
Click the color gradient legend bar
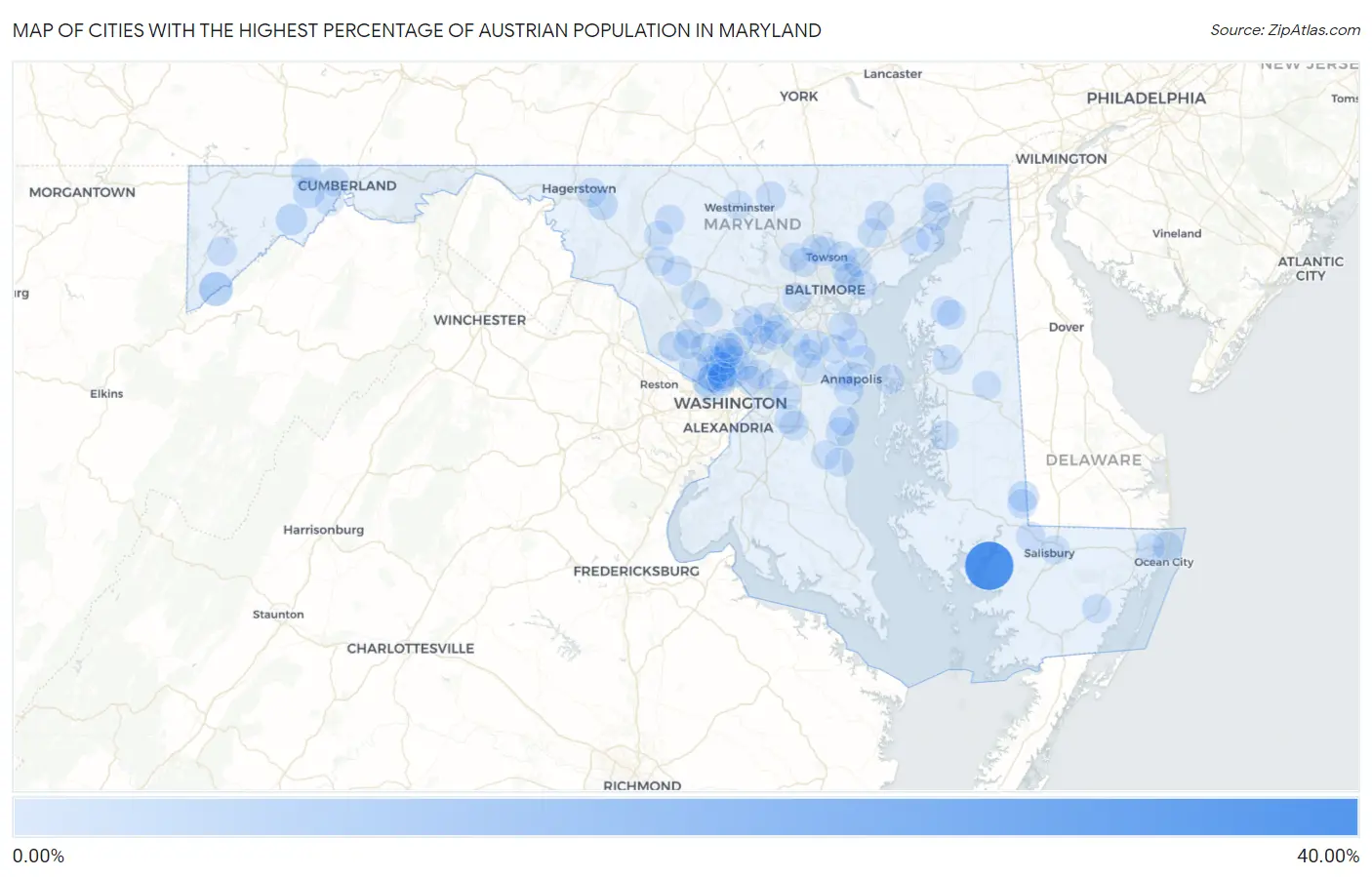[686, 817]
